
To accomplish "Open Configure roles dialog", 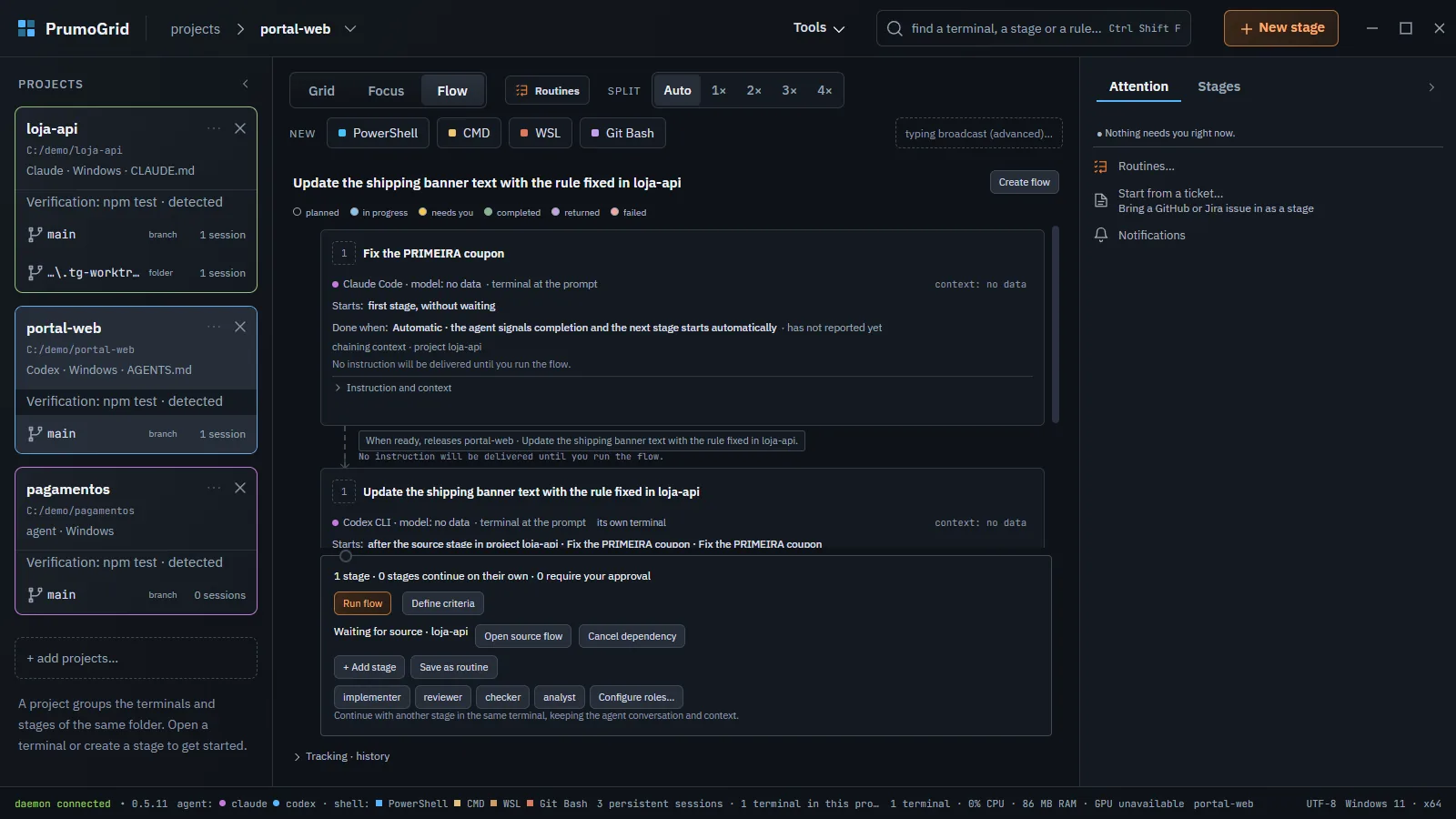I will [636, 697].
